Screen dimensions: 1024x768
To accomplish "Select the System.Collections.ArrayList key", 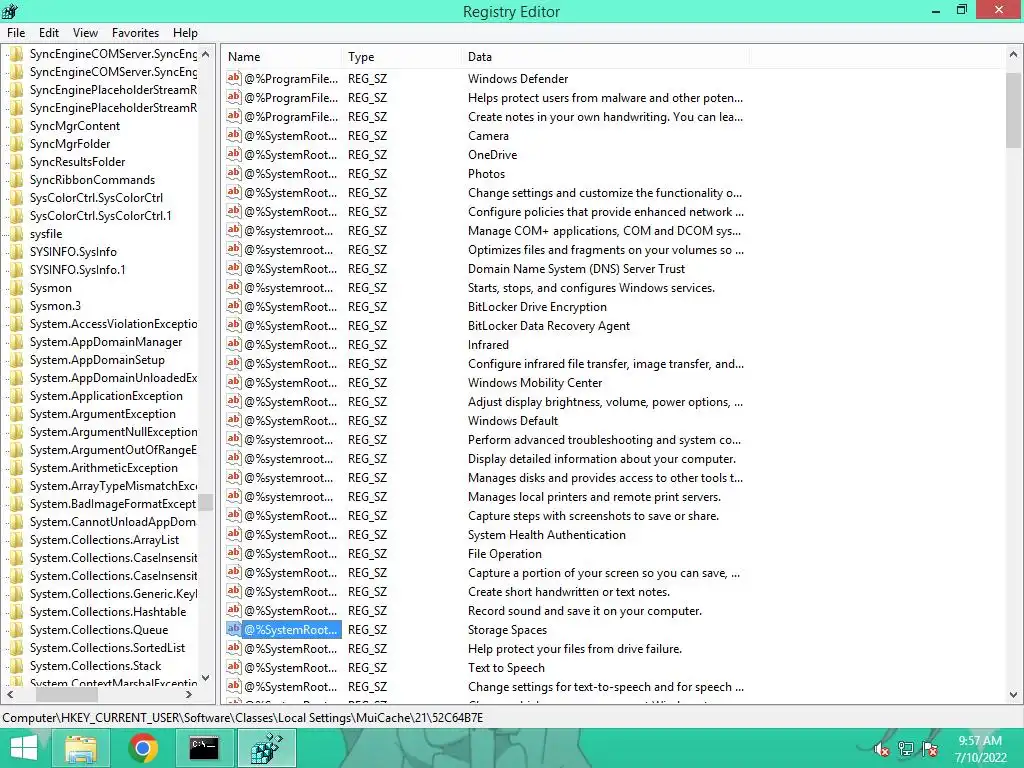I will pyautogui.click(x=104, y=539).
